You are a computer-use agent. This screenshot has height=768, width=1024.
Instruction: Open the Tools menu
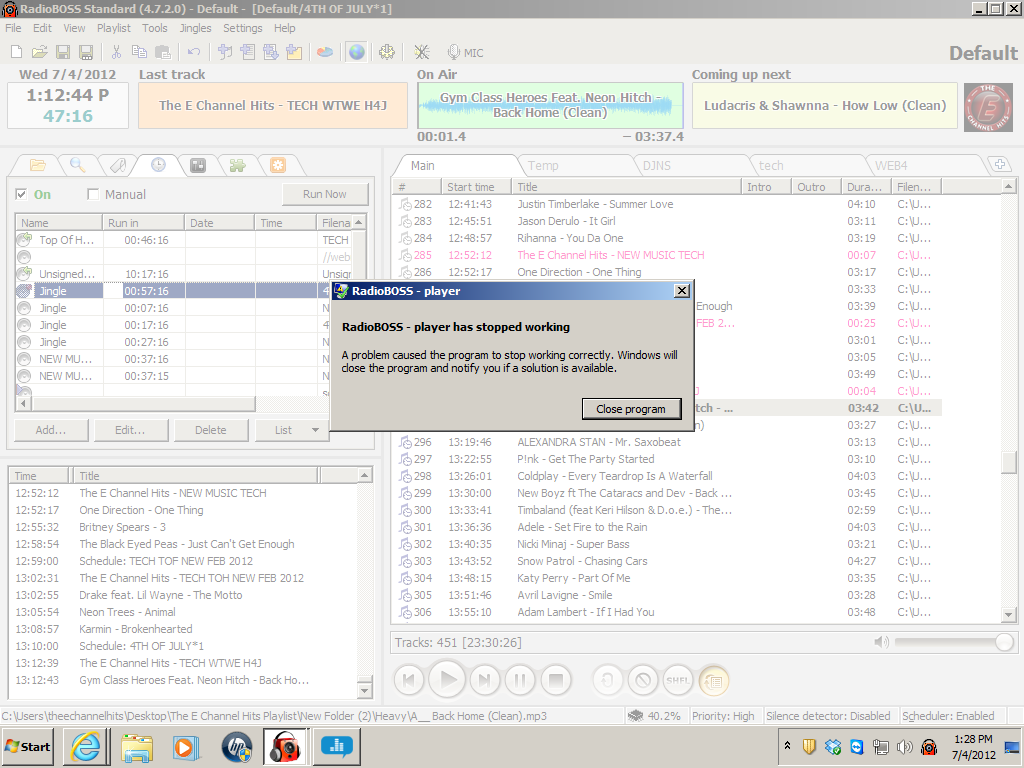point(155,28)
